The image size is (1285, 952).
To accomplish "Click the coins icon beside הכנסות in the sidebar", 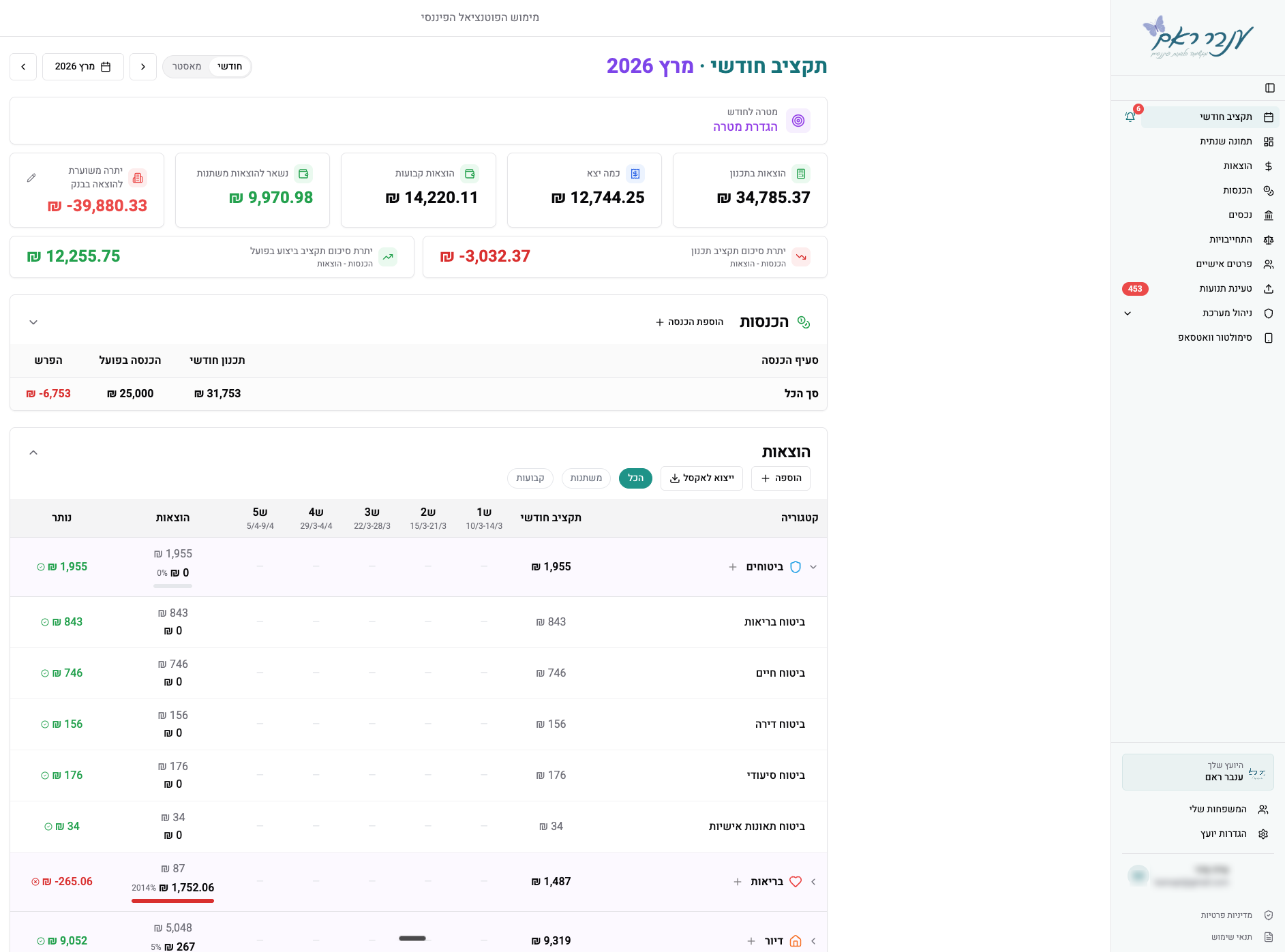I will click(x=1269, y=191).
